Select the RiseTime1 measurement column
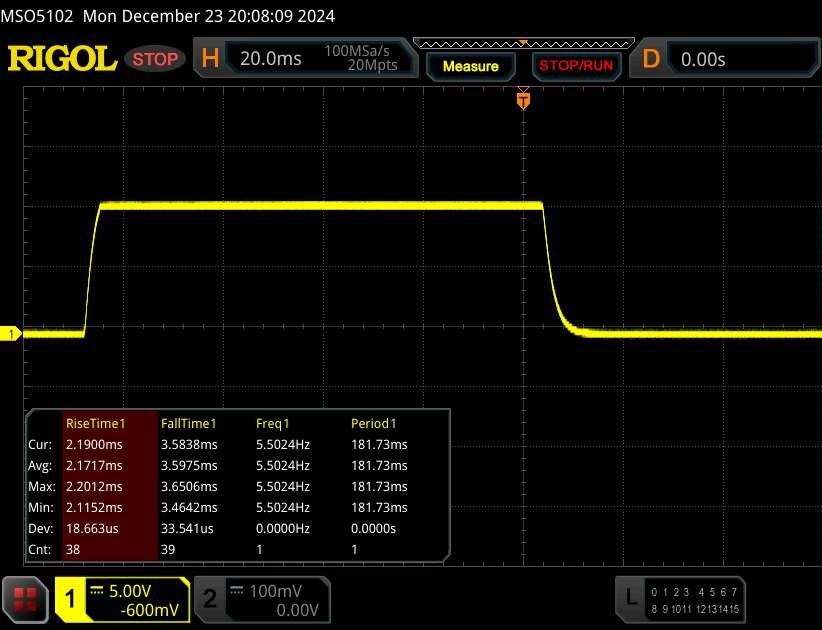822x630 pixels. (x=94, y=424)
